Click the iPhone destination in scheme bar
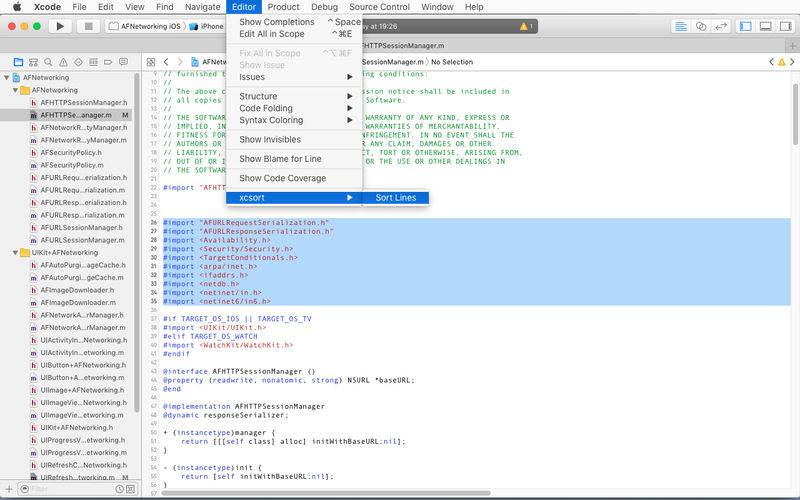 (207, 26)
